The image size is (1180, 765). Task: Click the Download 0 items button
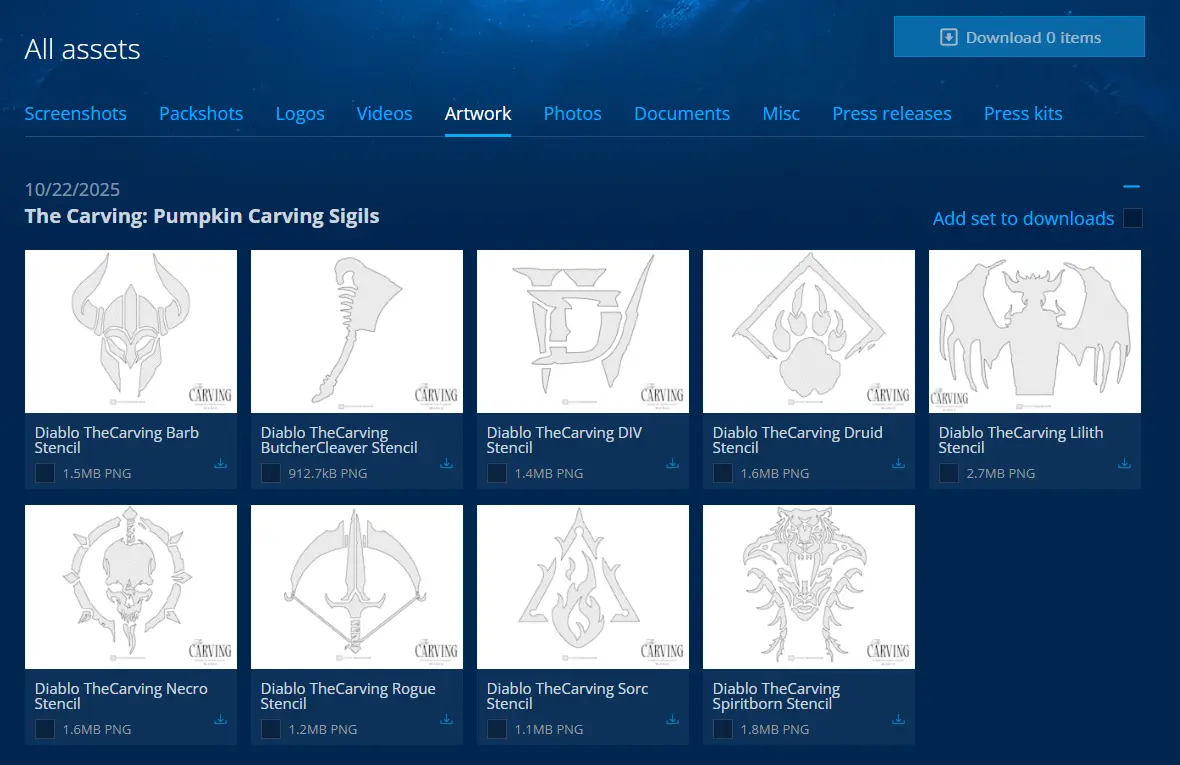pos(1019,38)
